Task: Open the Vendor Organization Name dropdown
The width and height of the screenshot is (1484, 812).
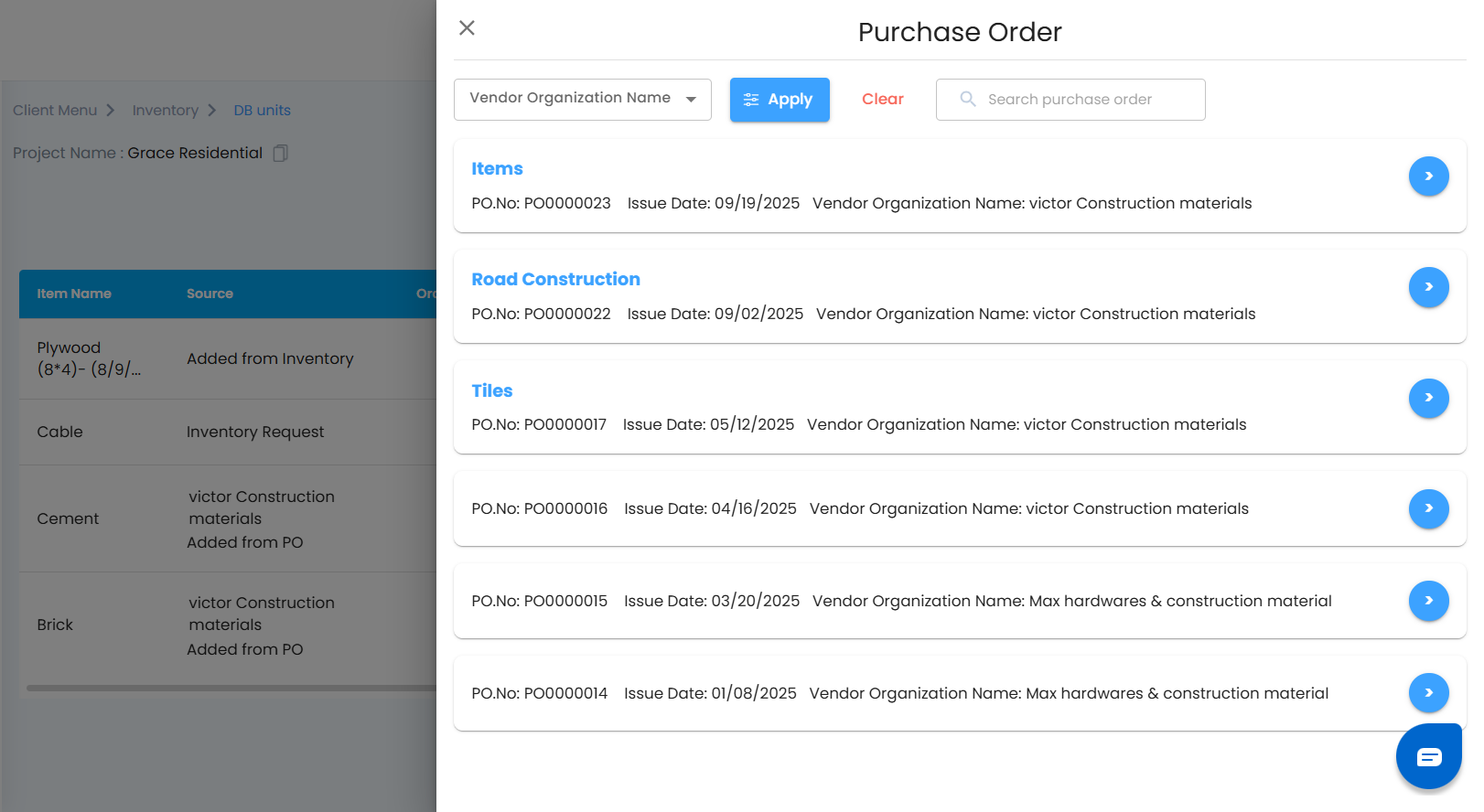Action: [582, 99]
